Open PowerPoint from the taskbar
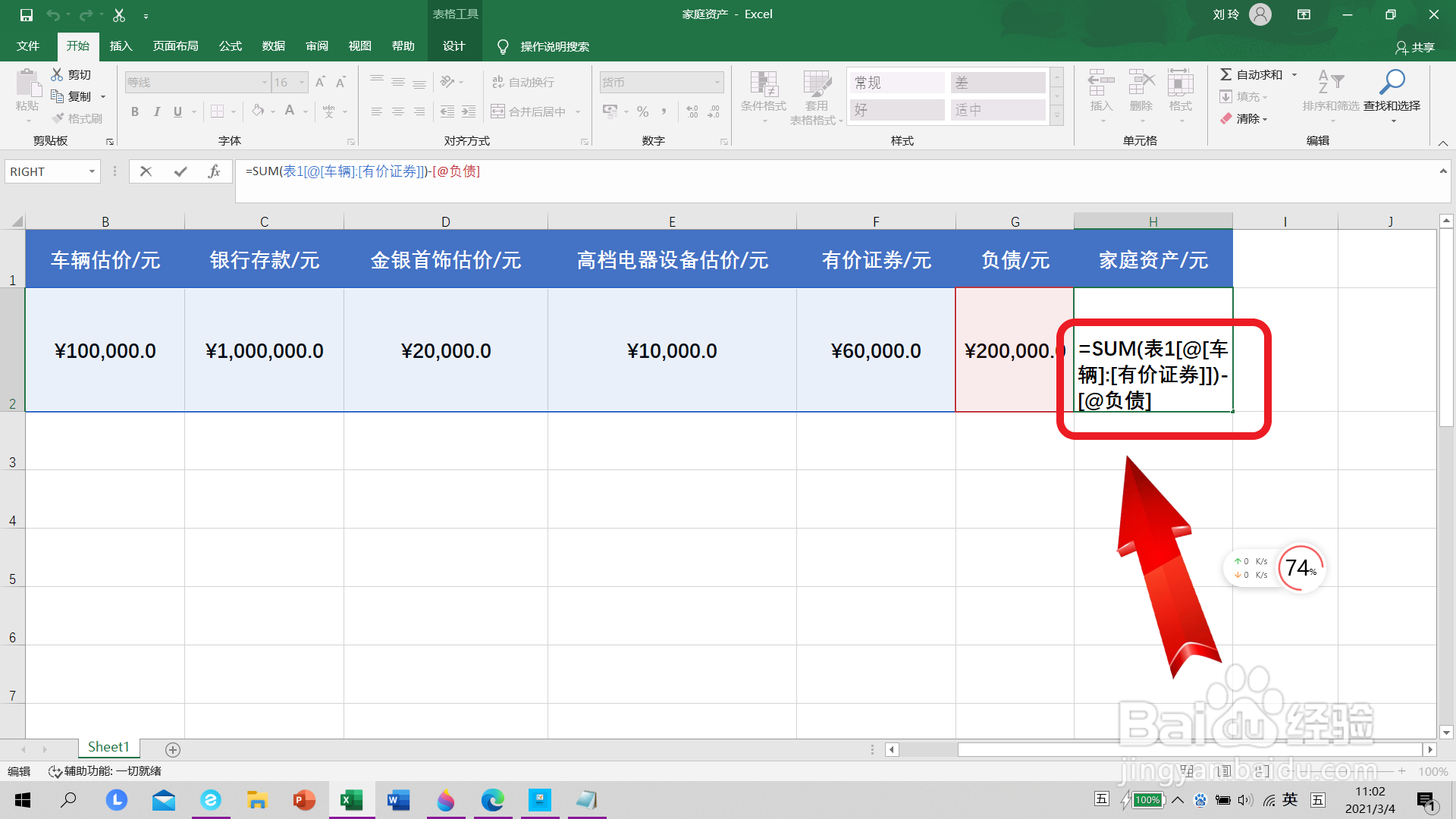This screenshot has width=1456, height=819. [304, 800]
